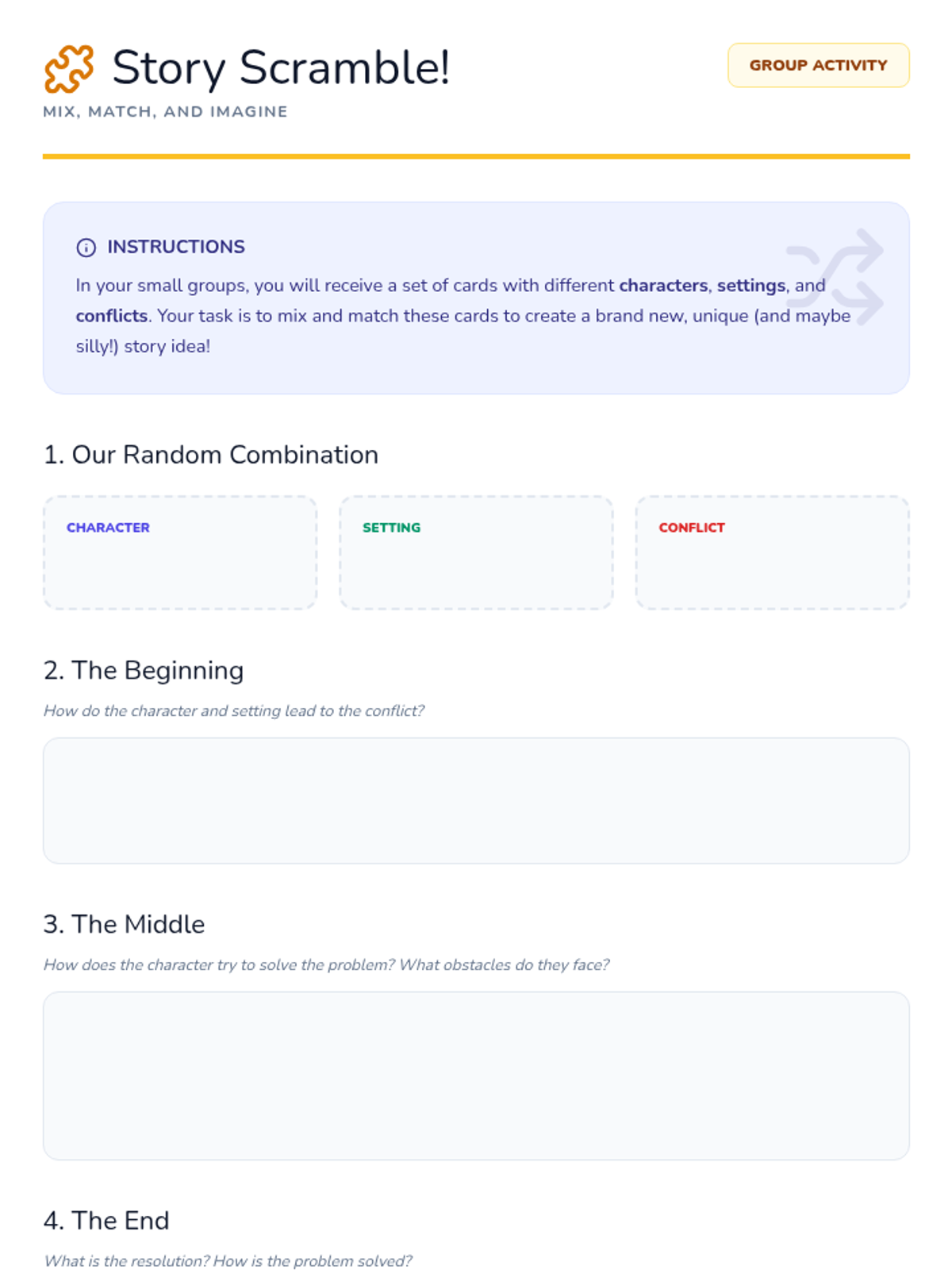Click the prompt about character and setting
Viewport: 952px width, 1270px height.
[234, 711]
